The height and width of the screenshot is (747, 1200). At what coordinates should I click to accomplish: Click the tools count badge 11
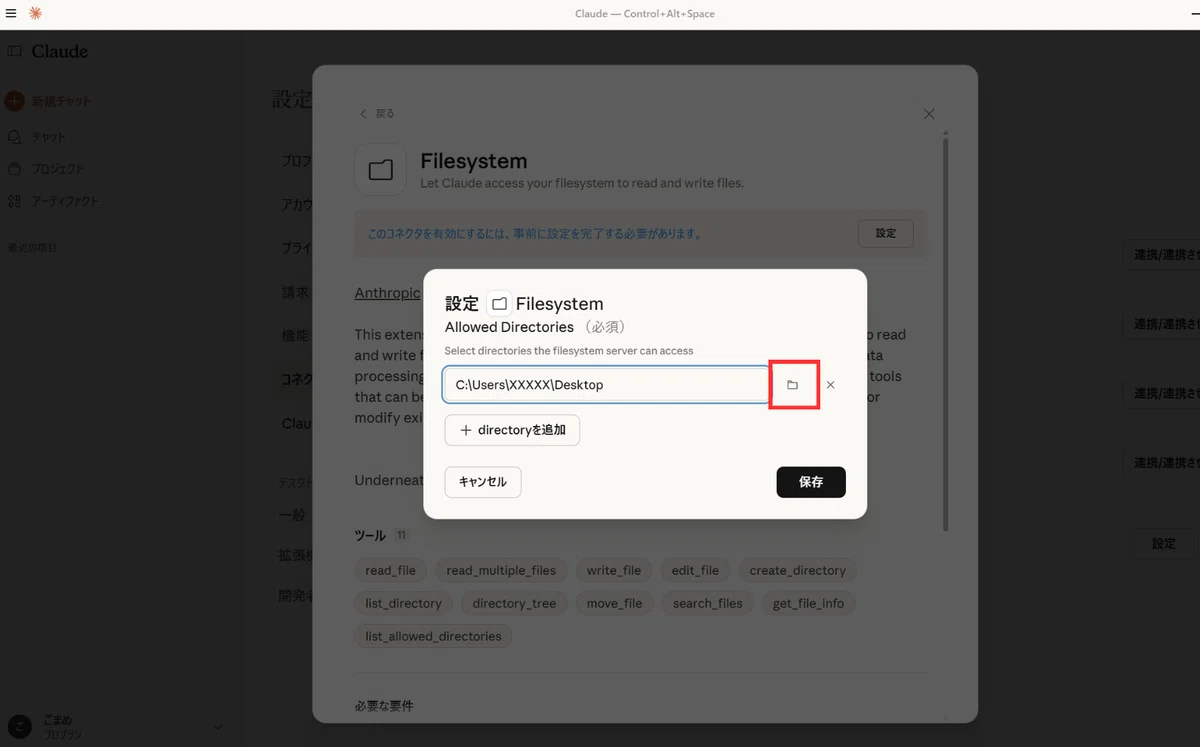pos(401,535)
